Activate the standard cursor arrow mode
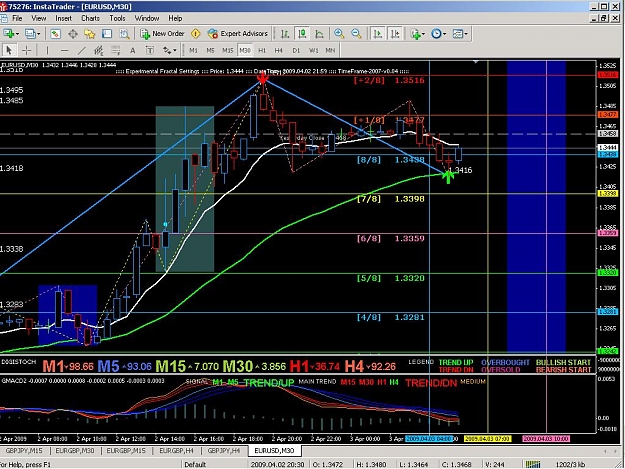This screenshot has height=469, width=625. click(9, 51)
